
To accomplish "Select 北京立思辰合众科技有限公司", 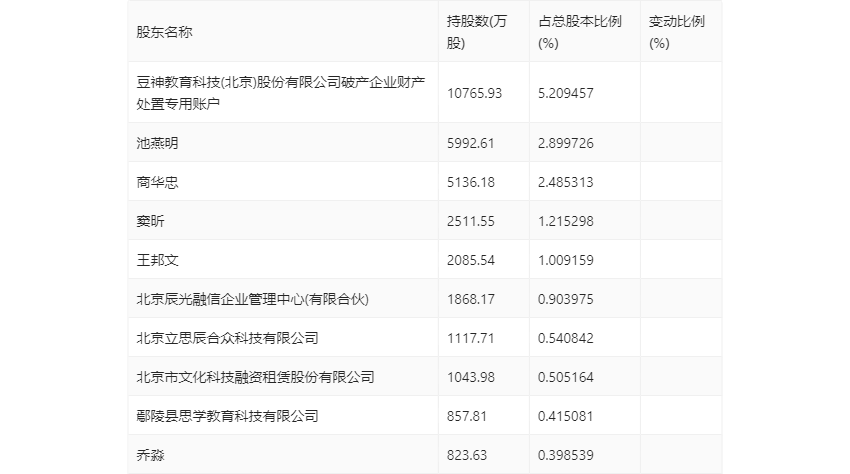I will (227, 338).
